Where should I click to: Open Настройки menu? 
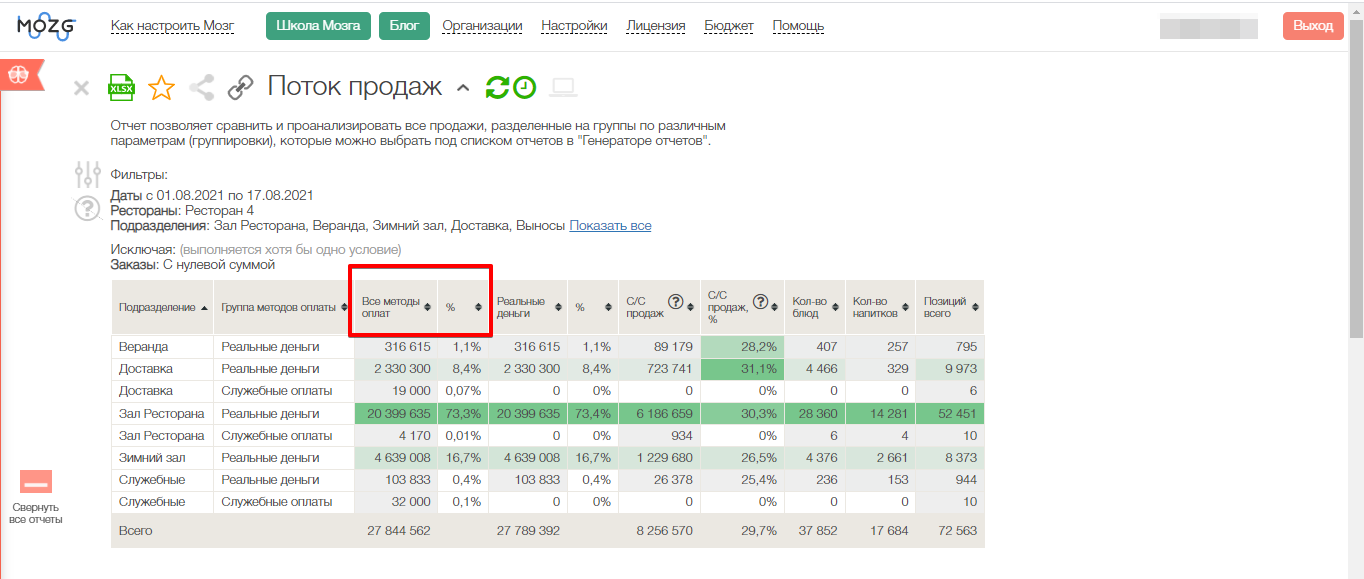[x=574, y=26]
